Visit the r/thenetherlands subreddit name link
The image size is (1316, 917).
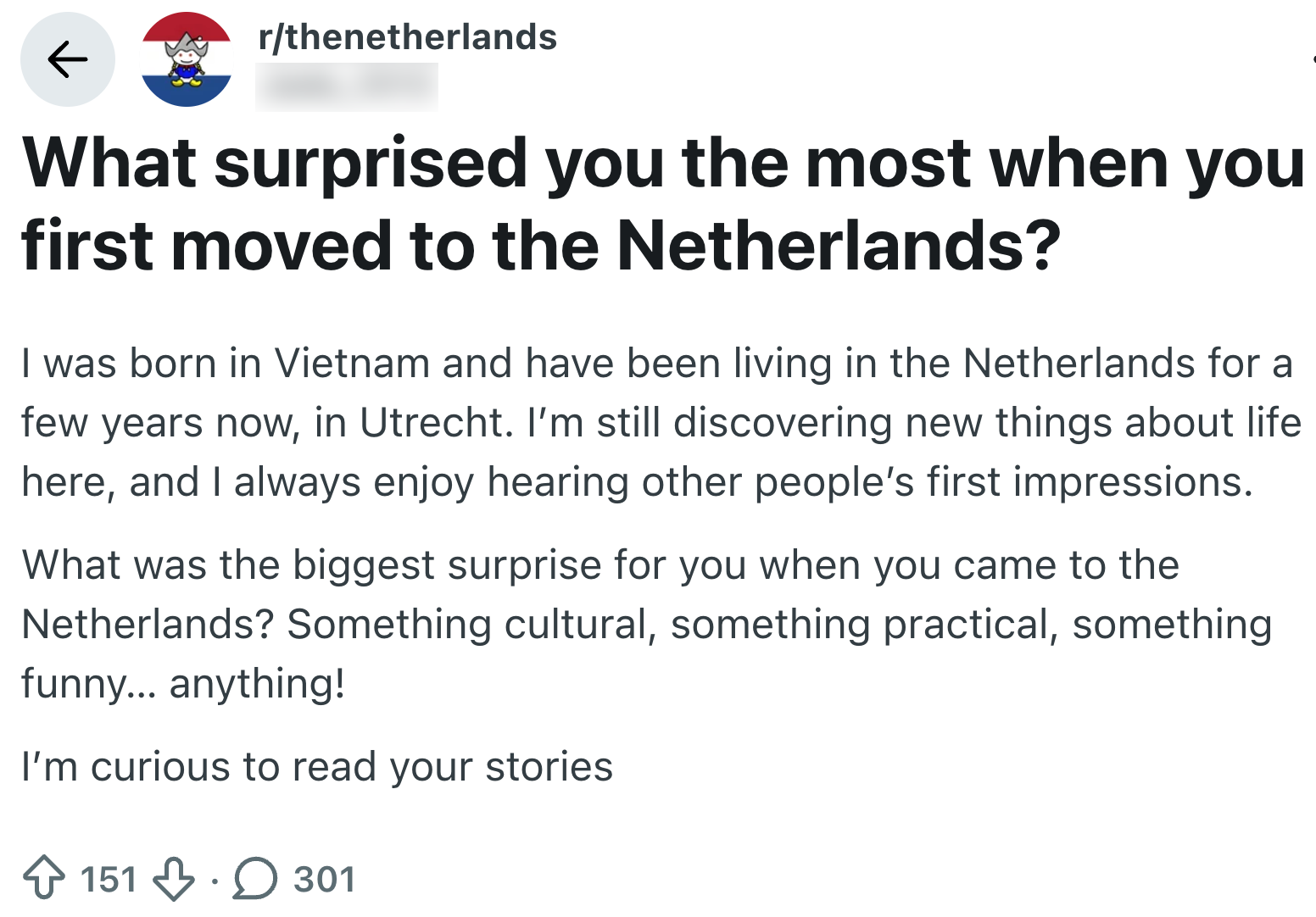pyautogui.click(x=407, y=37)
